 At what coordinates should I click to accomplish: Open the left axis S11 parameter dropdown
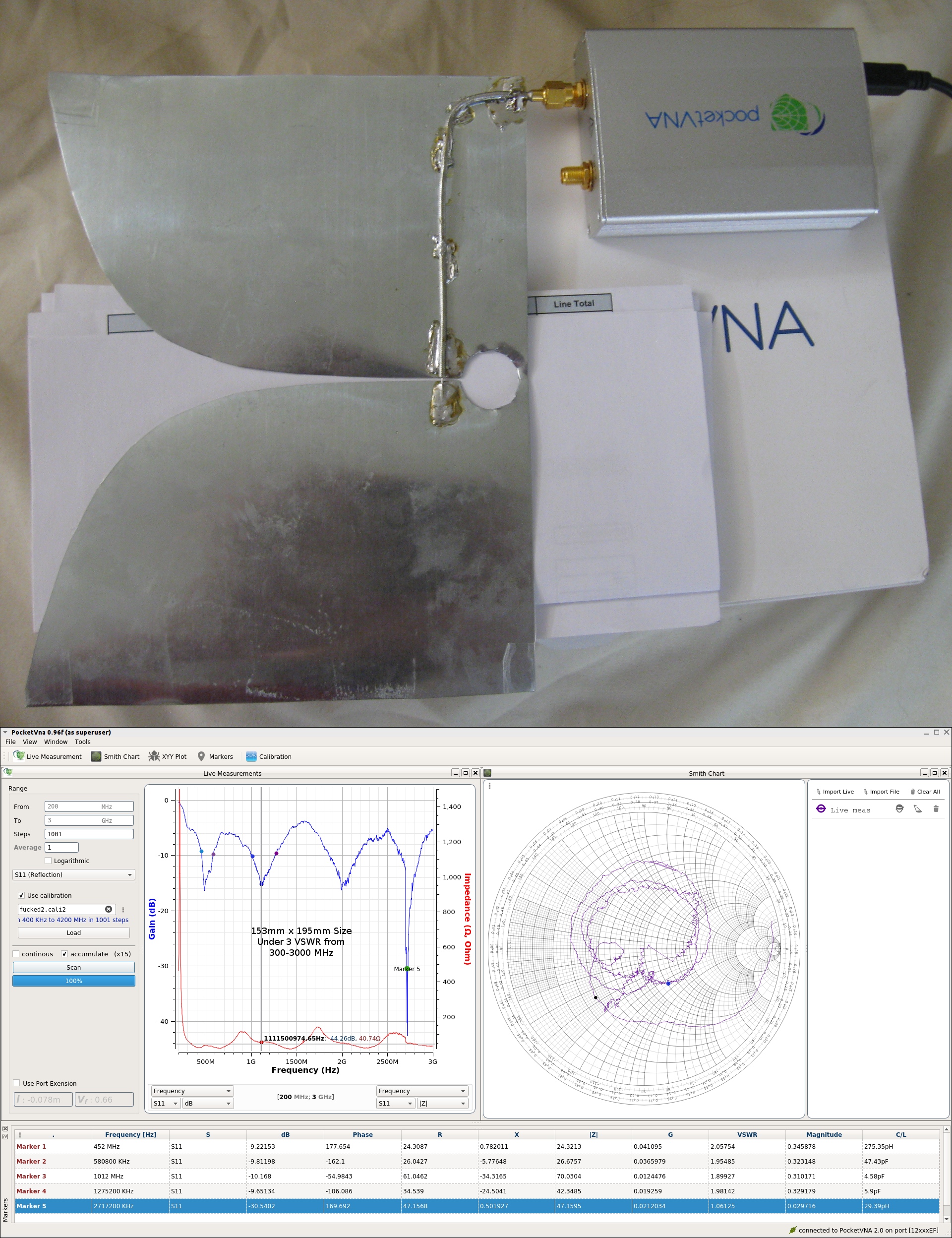pyautogui.click(x=166, y=1103)
